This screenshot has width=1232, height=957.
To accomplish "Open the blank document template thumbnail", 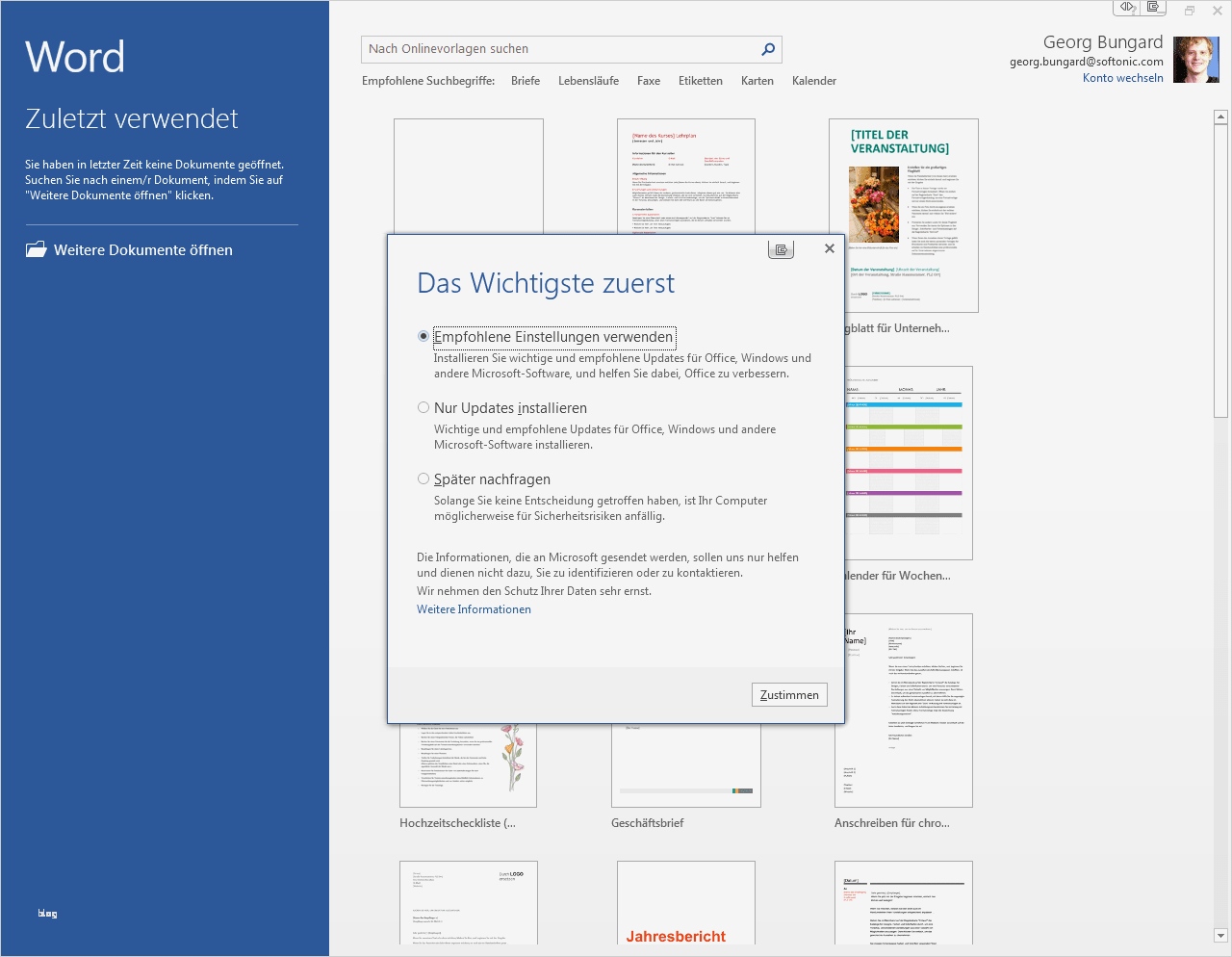I will [469, 176].
